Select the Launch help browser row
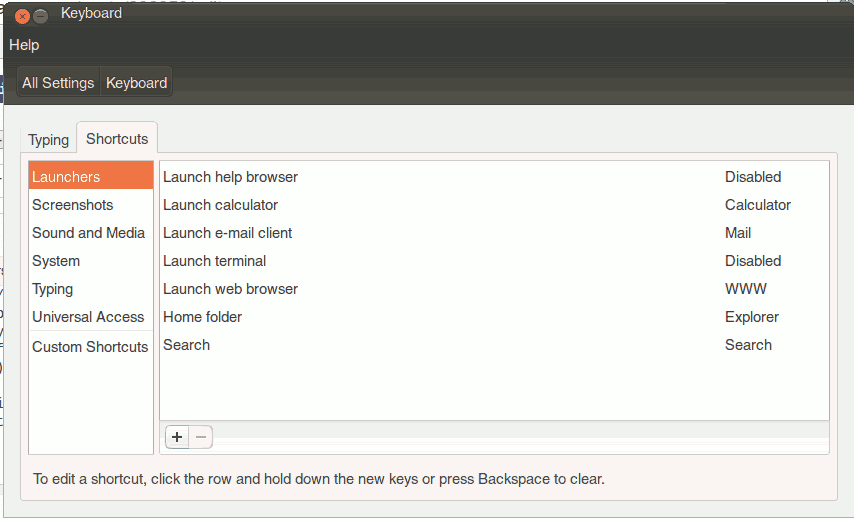Viewport: 854px width, 518px height. coord(495,176)
